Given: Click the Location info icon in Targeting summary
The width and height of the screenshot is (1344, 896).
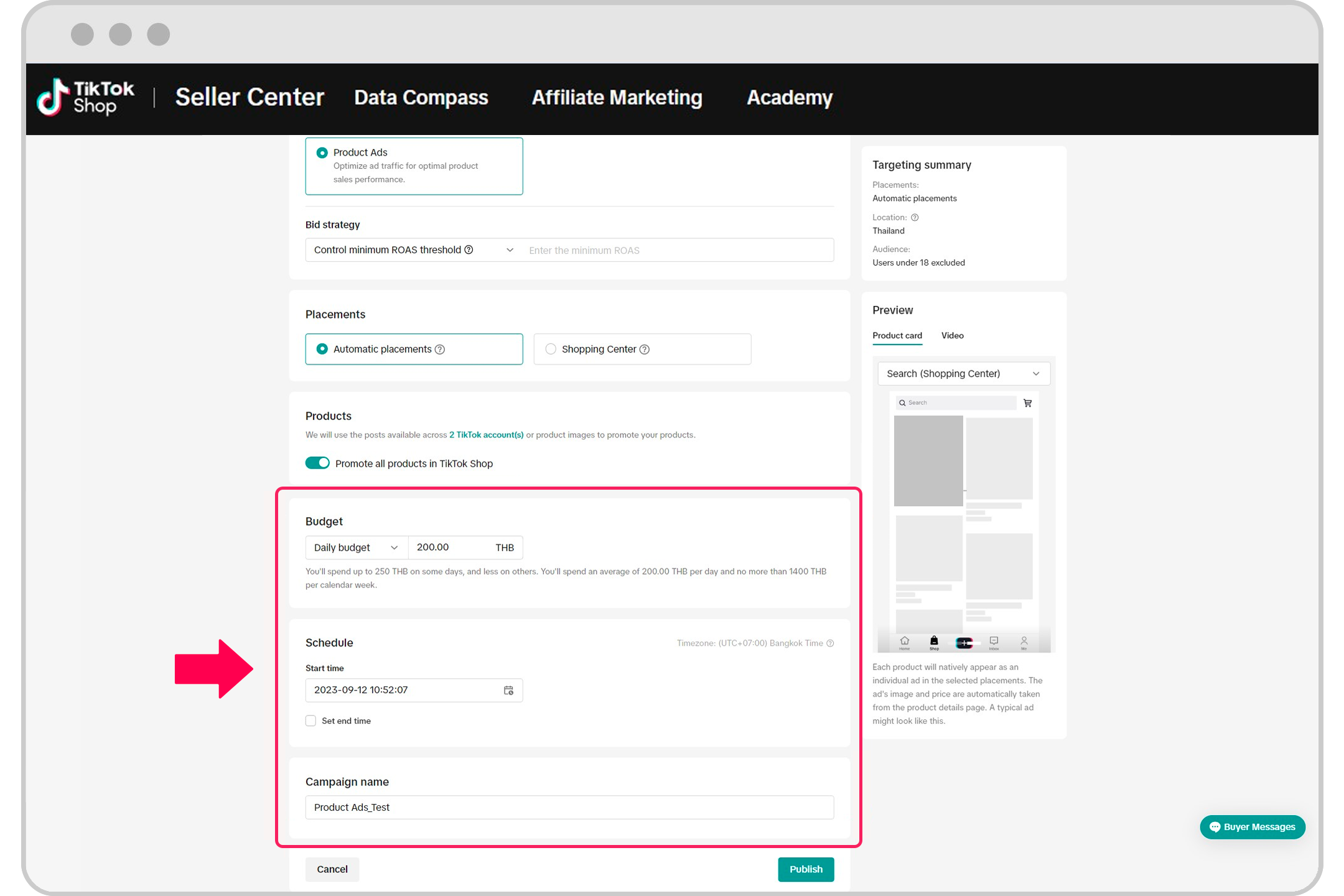Looking at the screenshot, I should 915,217.
